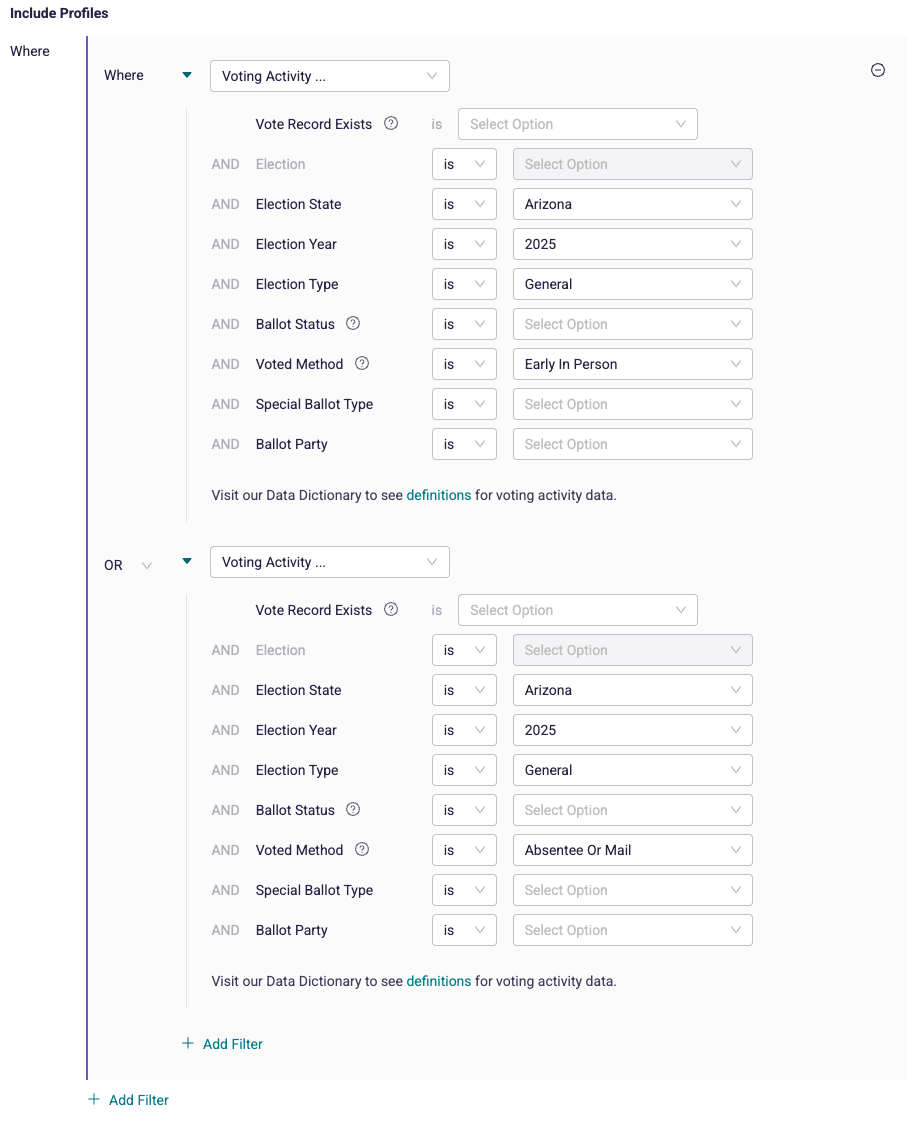
Task: Remove first filter group with minus circle icon
Action: click(x=878, y=70)
